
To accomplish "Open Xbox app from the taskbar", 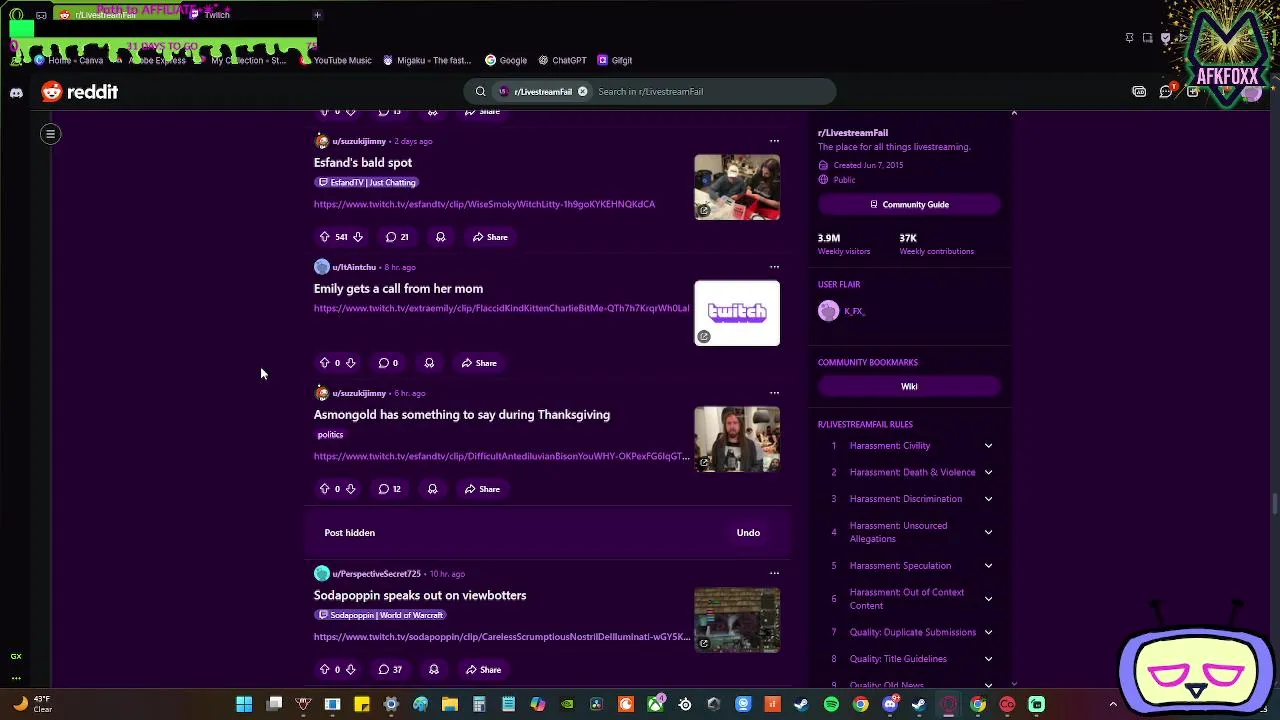I will [x=655, y=705].
